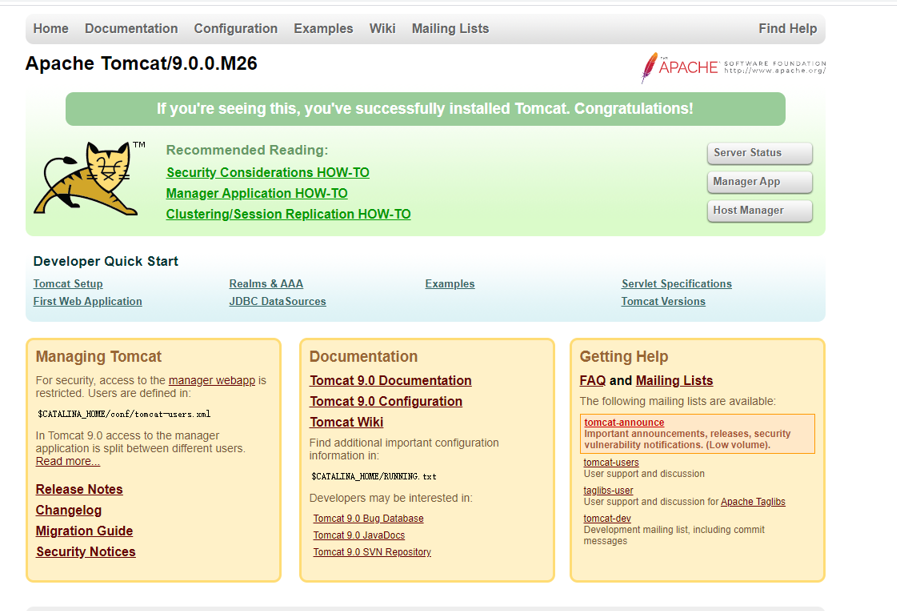Open the Manager App button
This screenshot has width=897, height=611.
pyautogui.click(x=760, y=181)
